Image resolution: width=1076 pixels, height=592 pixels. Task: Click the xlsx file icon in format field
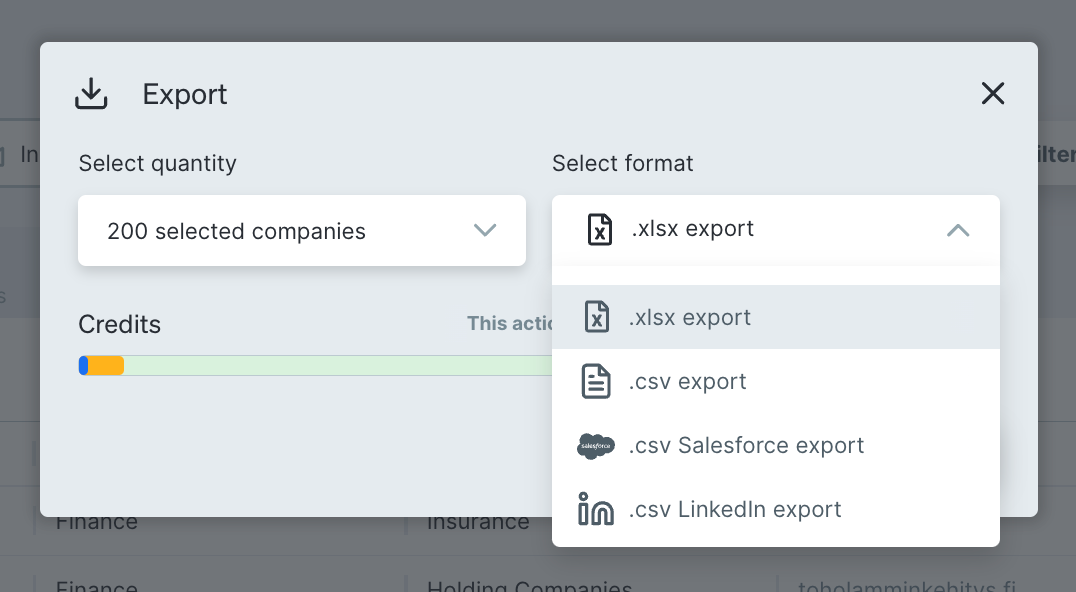[599, 229]
